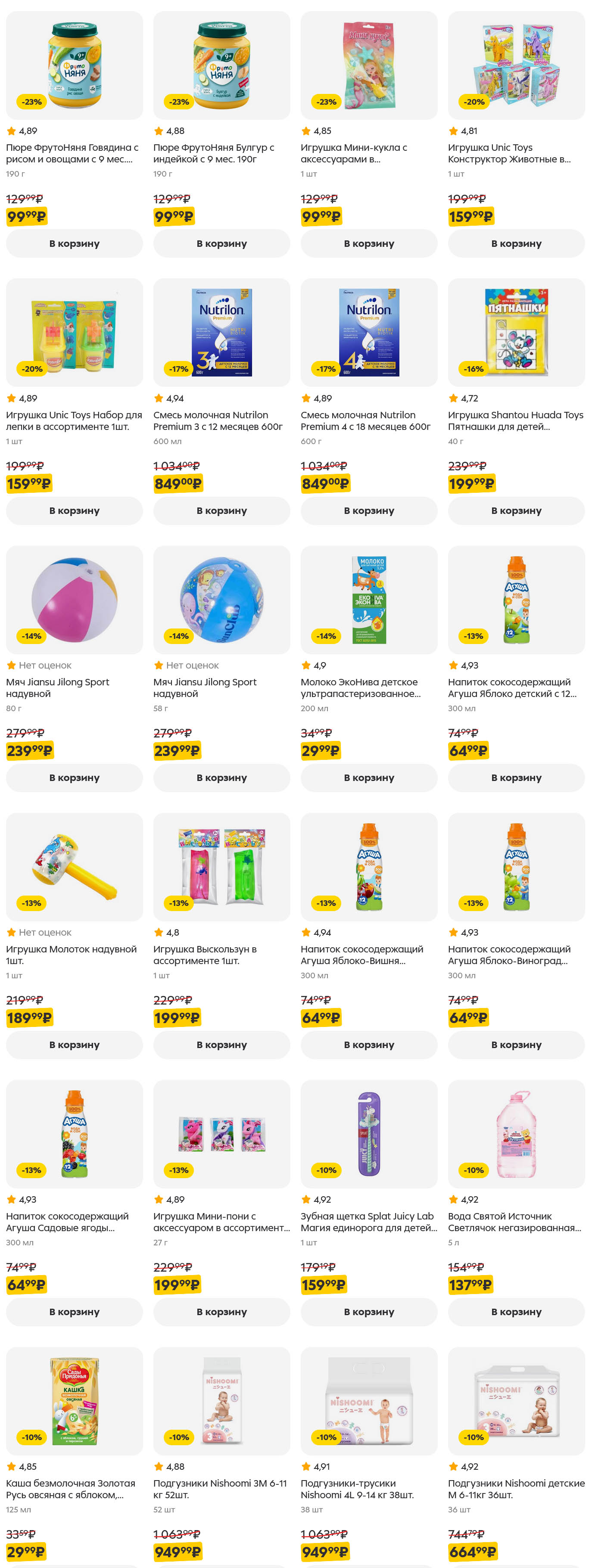This screenshot has width=592, height=1568.
Task: Click the star icon beside rating 4,8
Action: [x=159, y=933]
